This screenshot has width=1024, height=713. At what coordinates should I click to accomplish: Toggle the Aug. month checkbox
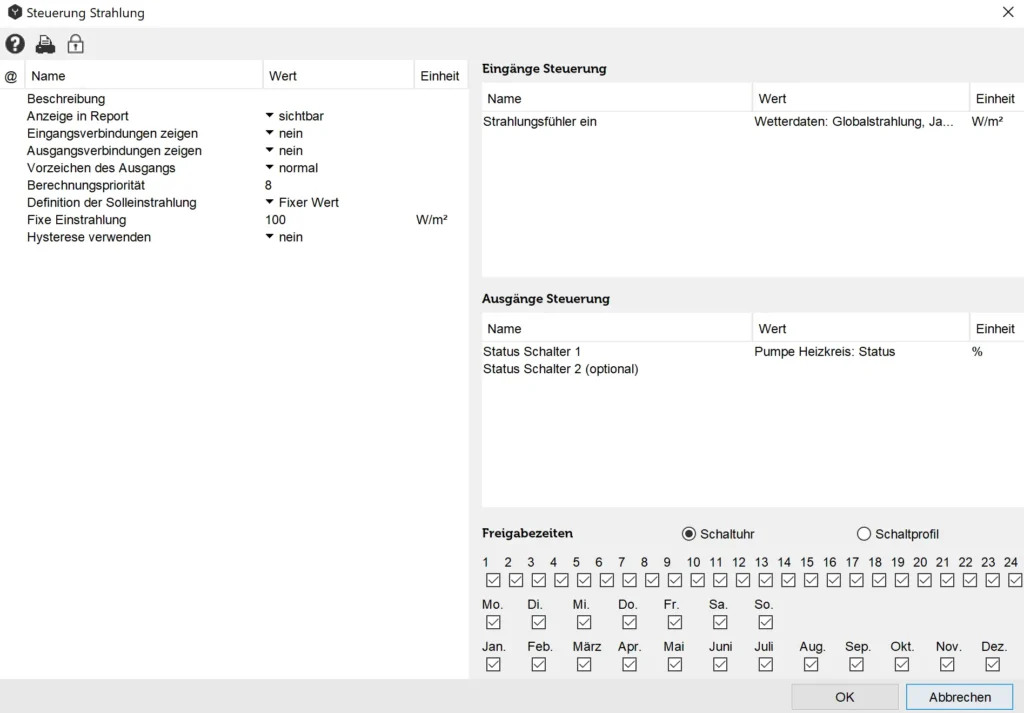810,664
